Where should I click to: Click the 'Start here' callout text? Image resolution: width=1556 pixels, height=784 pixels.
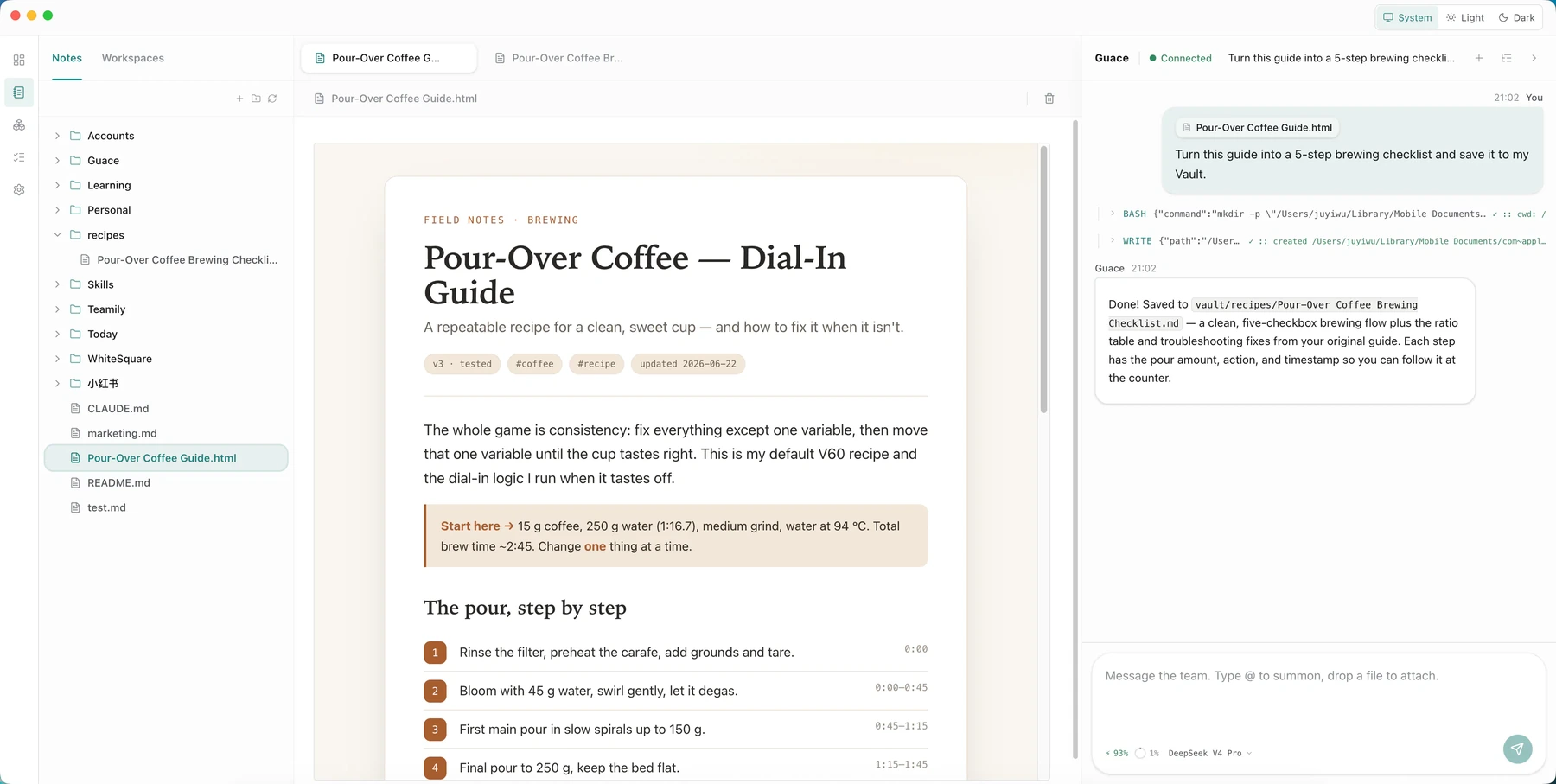[x=477, y=526]
